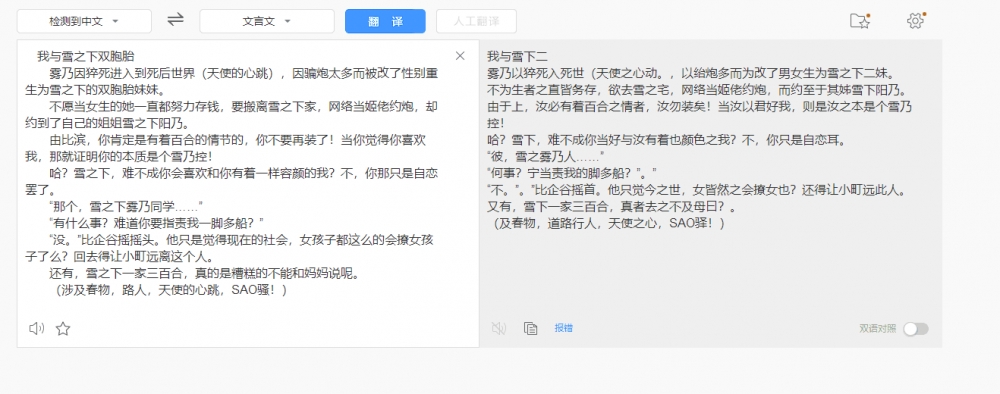Click the blue 翻译 button
Image resolution: width=1000 pixels, height=394 pixels.
click(385, 21)
